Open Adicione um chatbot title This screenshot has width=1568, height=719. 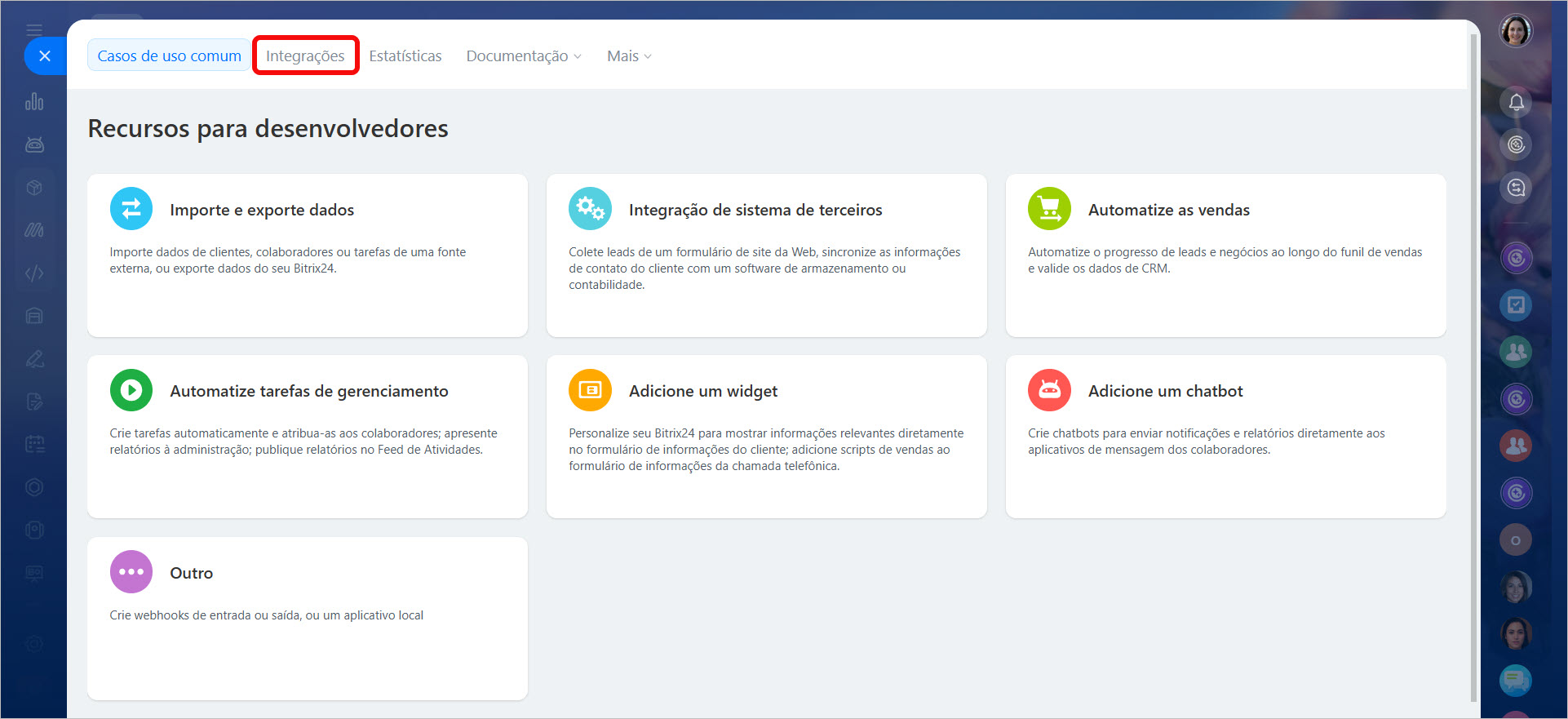click(1166, 391)
